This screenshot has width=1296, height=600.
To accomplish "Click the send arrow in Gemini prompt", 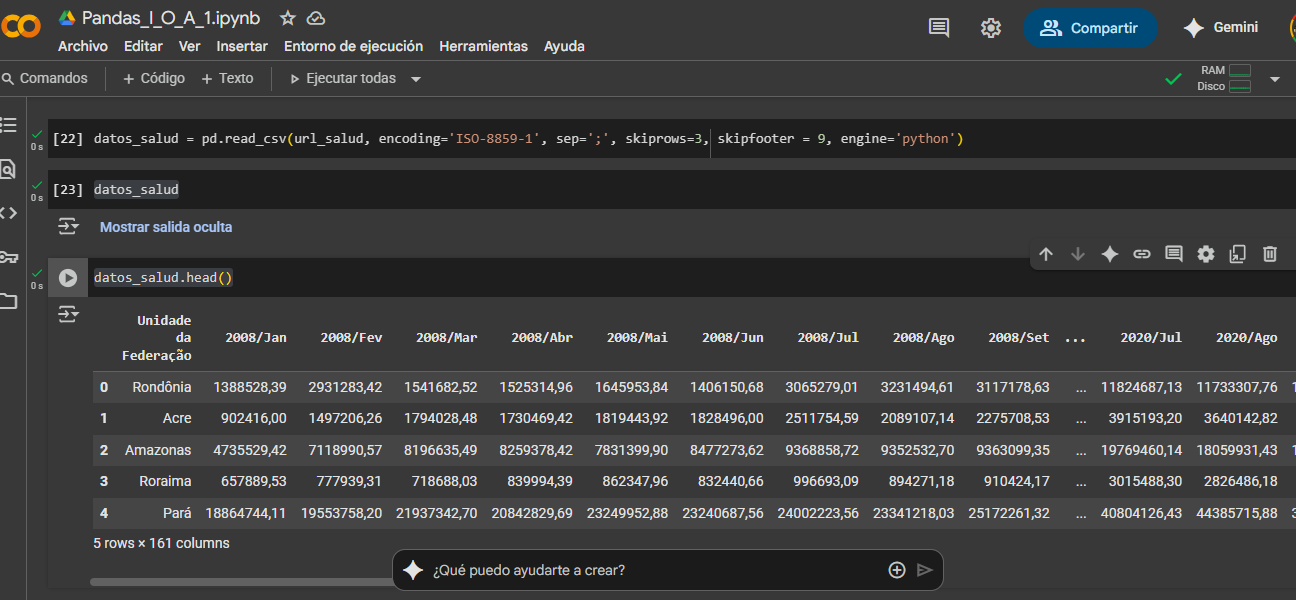I will point(925,570).
